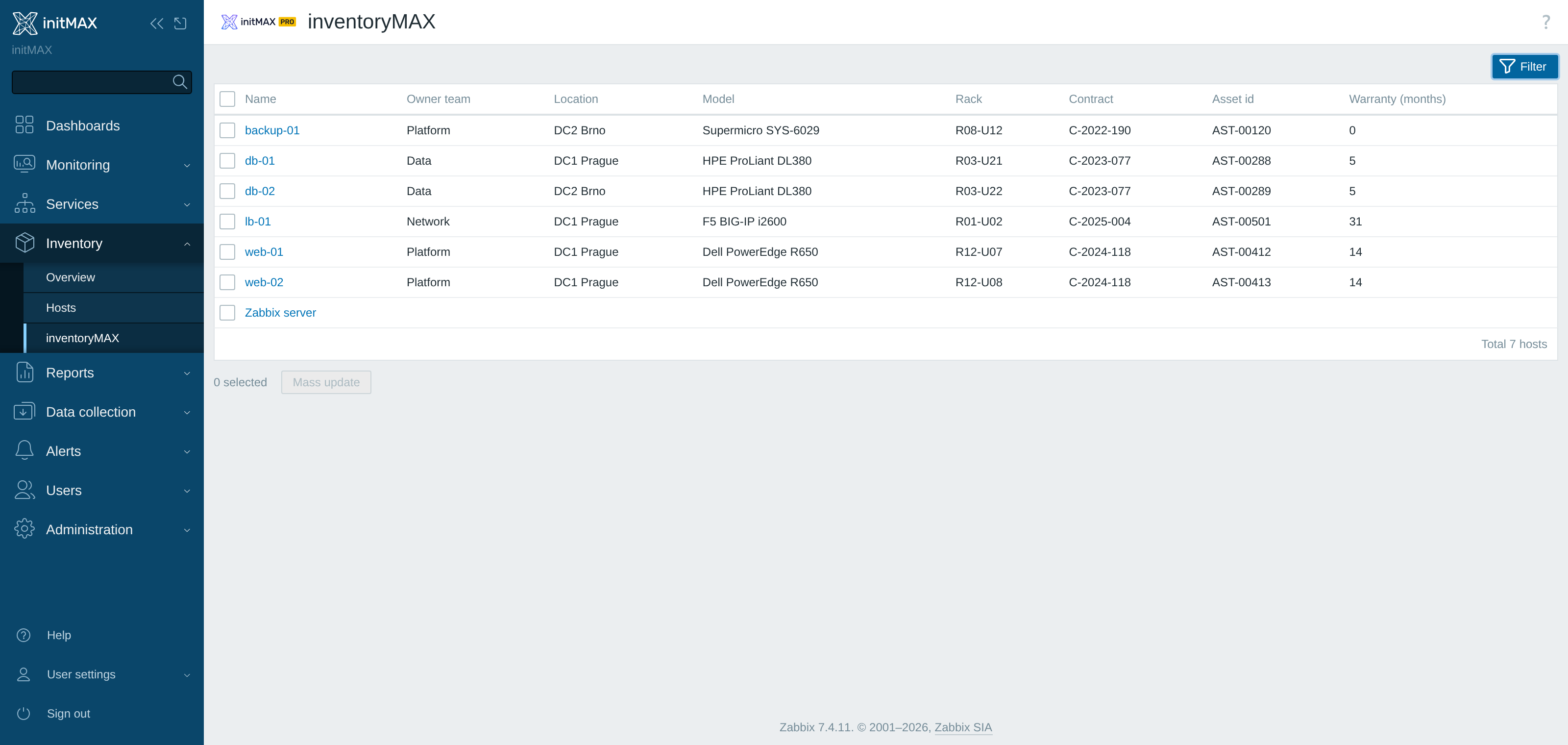The width and height of the screenshot is (1568, 745).
Task: Click the Dashboards grid icon
Action: (24, 125)
